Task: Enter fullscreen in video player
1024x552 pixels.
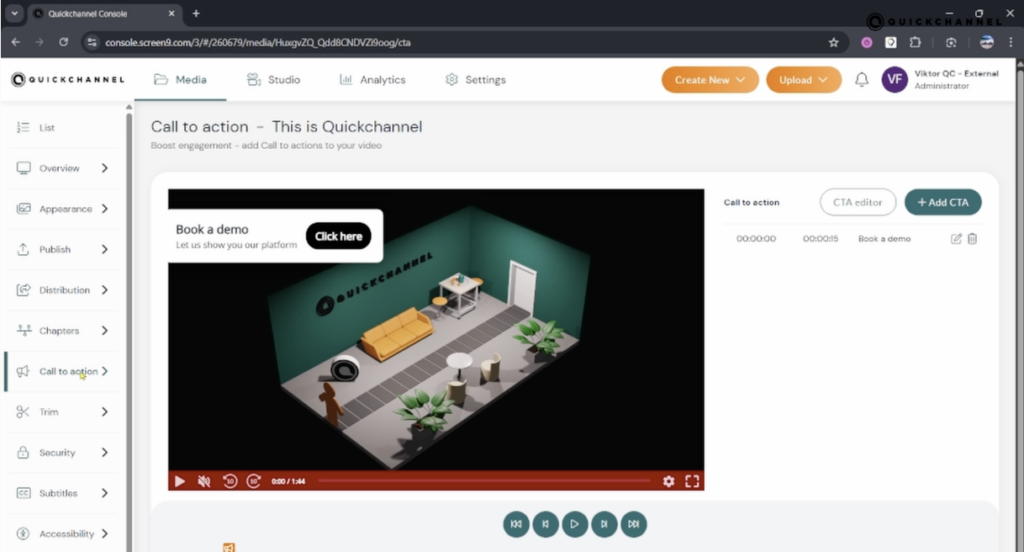Action: [x=692, y=481]
